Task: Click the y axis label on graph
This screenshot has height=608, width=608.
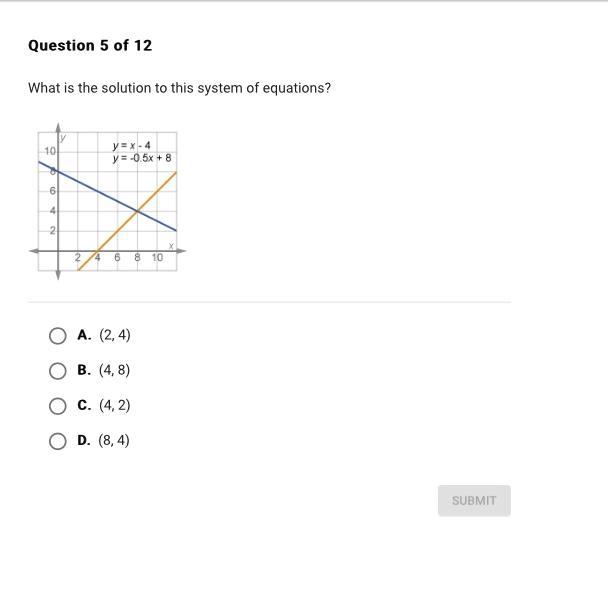Action: pos(62,138)
